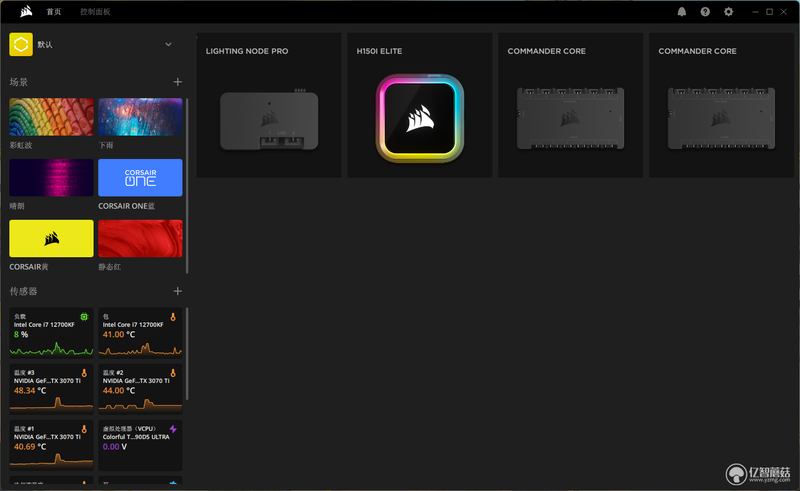Open the 温度 #3 RTX 3070 Ti sensor

(51, 388)
